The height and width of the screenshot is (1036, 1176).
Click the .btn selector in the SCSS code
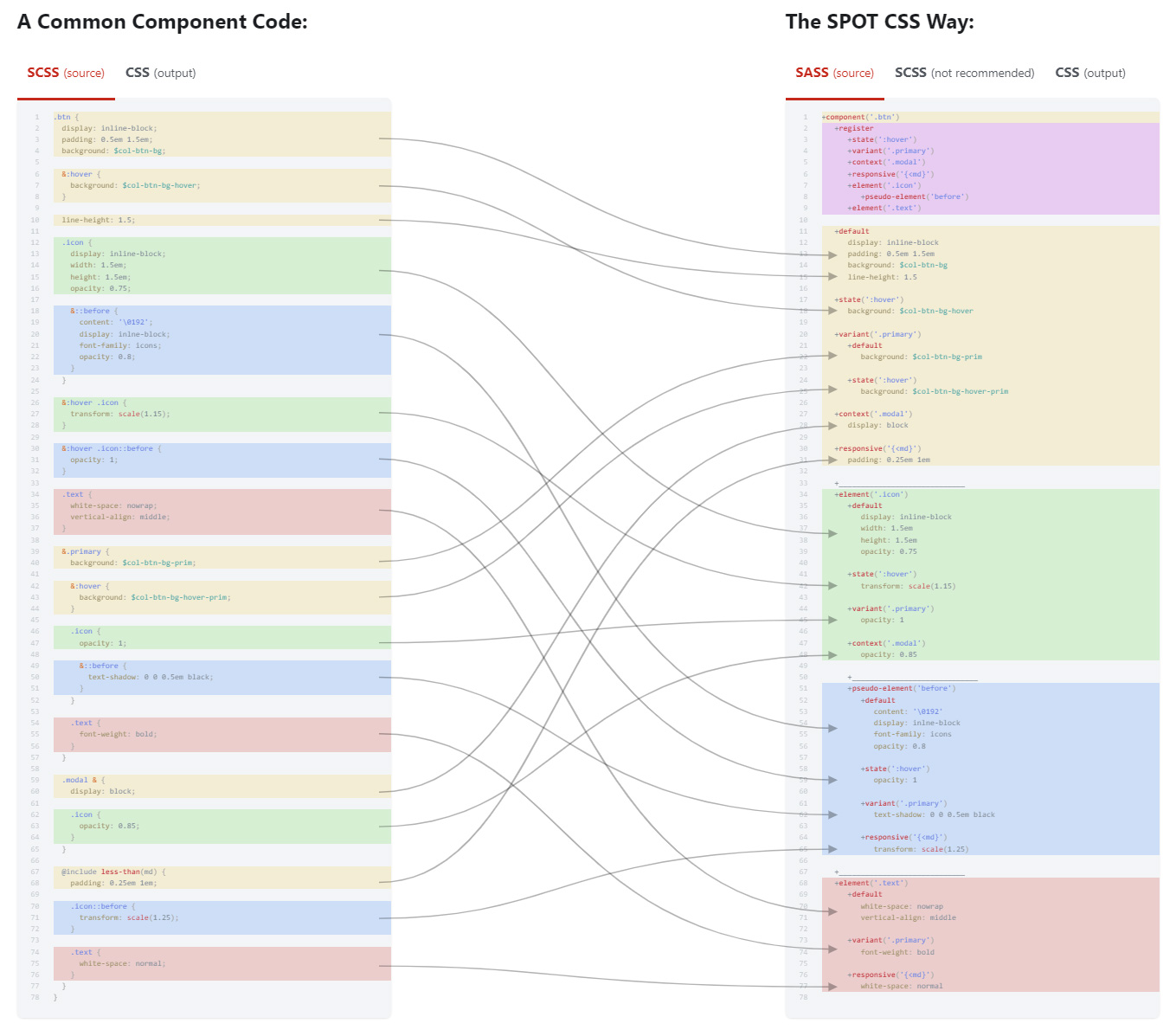pos(61,116)
